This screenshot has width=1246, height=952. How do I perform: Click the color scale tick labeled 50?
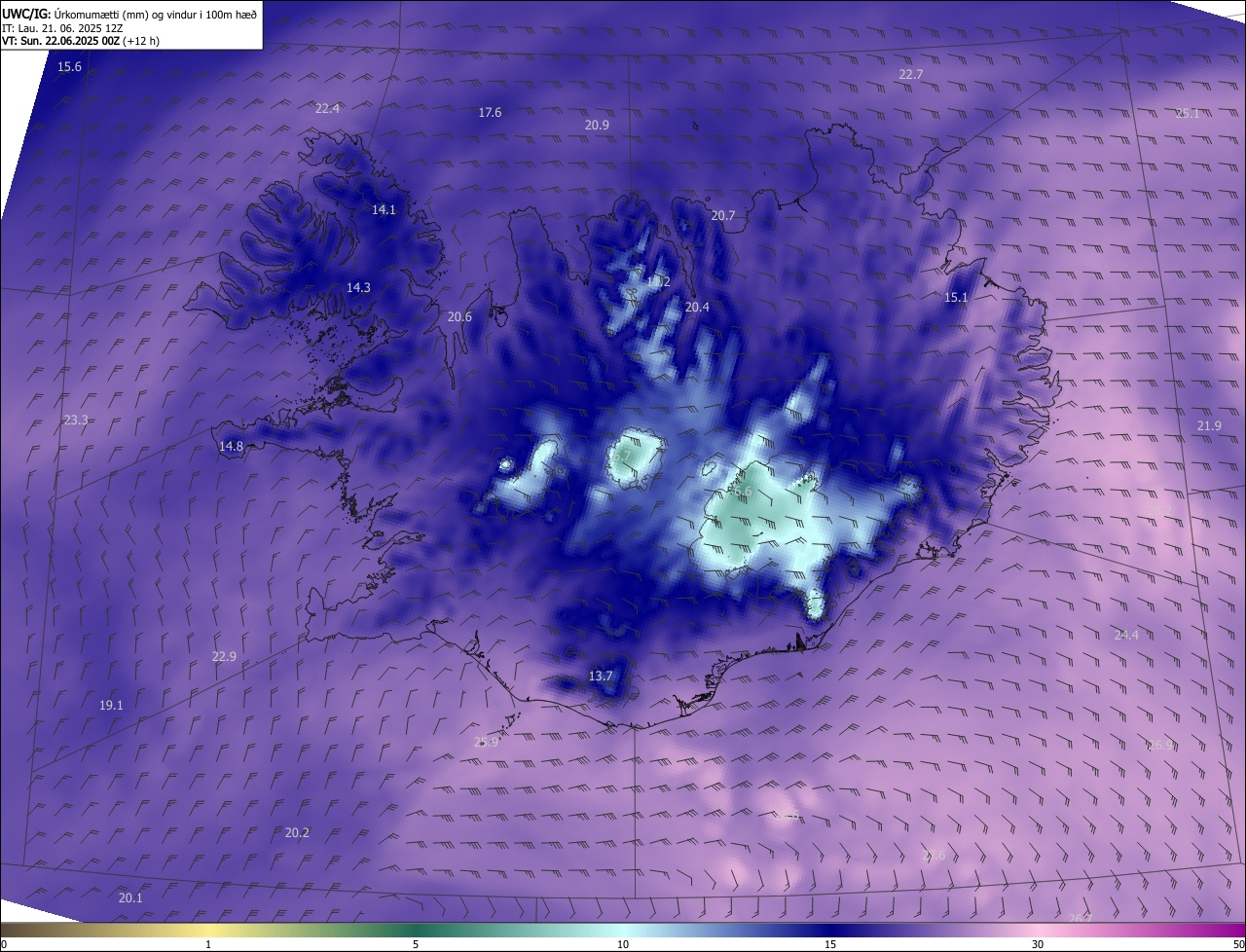click(x=1238, y=945)
